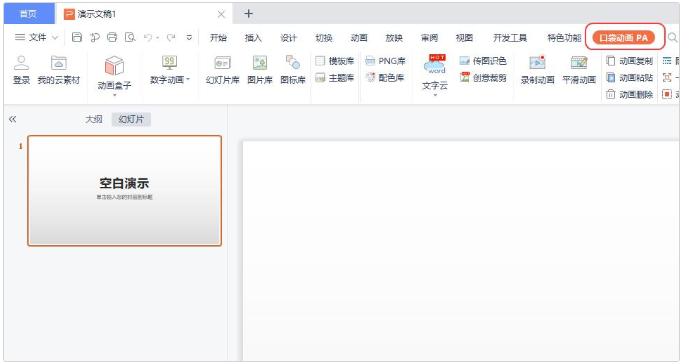Switch to the 开发工具 ribbon tab
Screen dimensions: 689x364
(510, 38)
